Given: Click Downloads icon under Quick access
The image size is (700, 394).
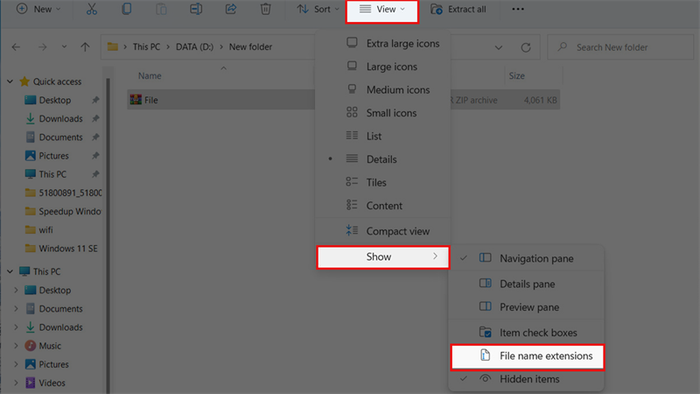Looking at the screenshot, I should pos(30,119).
